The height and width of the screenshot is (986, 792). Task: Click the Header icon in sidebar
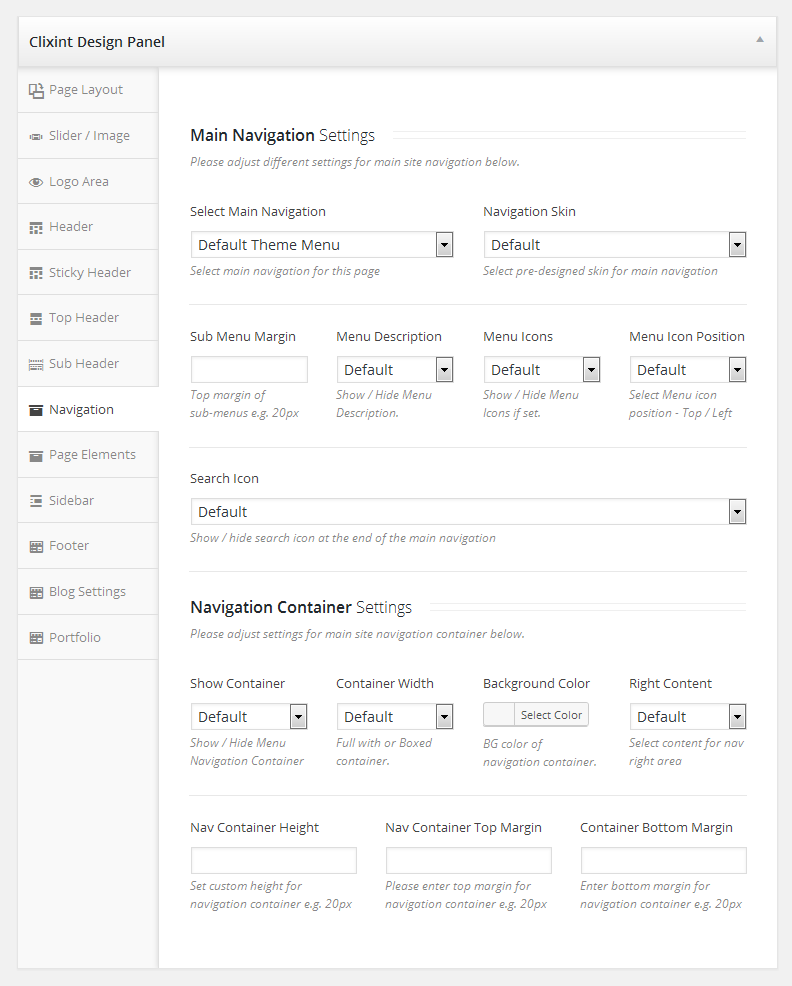point(36,227)
